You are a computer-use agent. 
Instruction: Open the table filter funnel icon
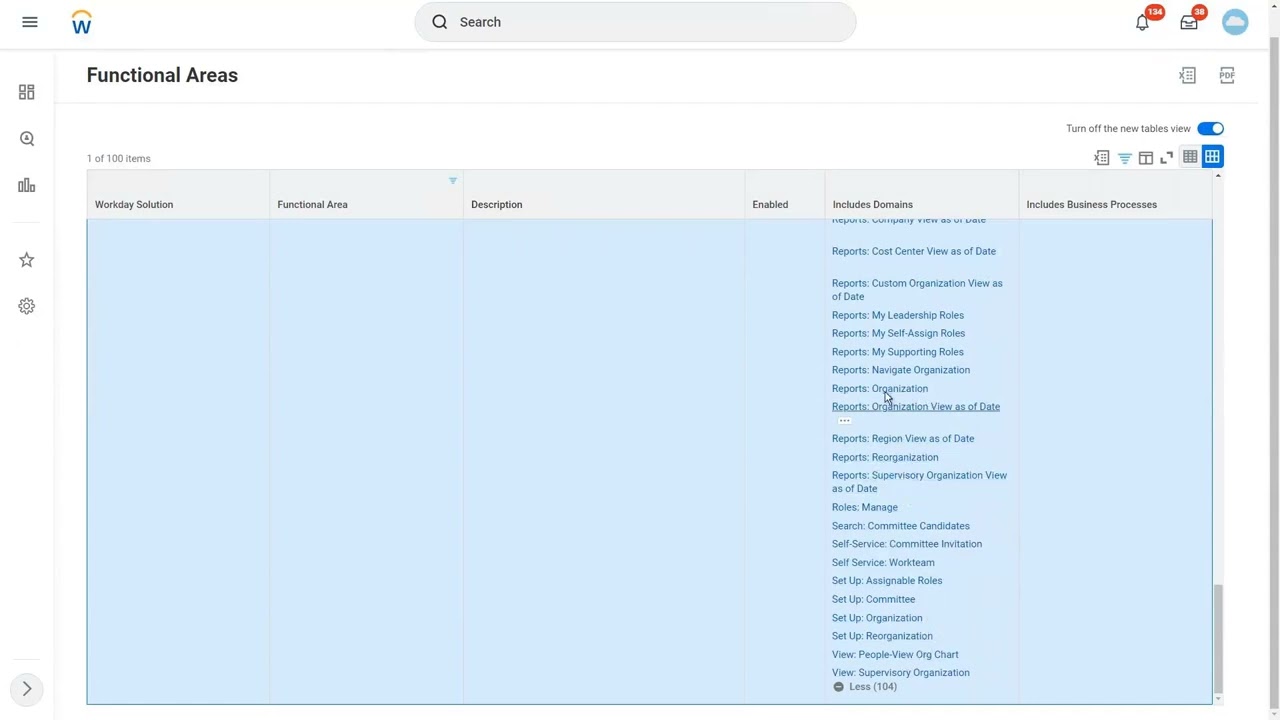[1124, 158]
